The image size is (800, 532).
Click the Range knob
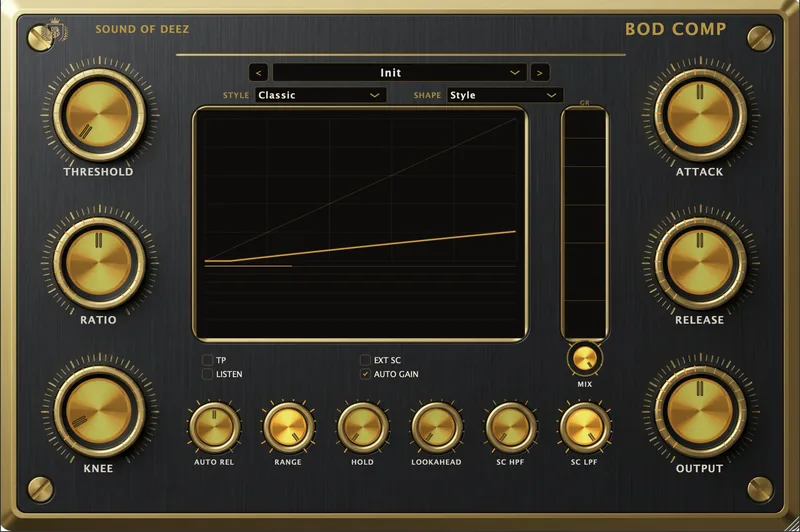pyautogui.click(x=288, y=427)
